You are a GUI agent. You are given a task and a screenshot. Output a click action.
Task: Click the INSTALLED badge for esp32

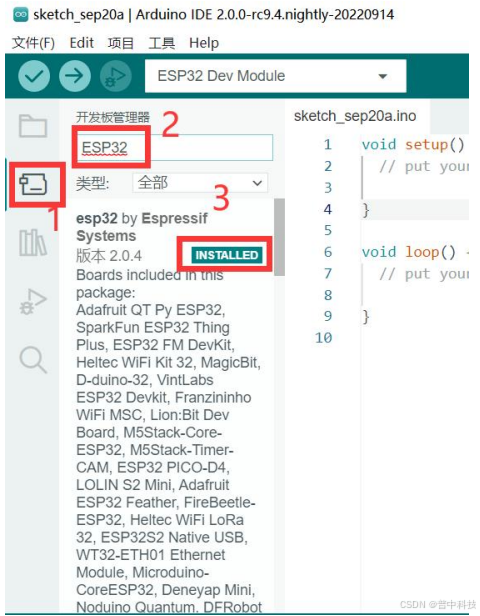pyautogui.click(x=227, y=255)
